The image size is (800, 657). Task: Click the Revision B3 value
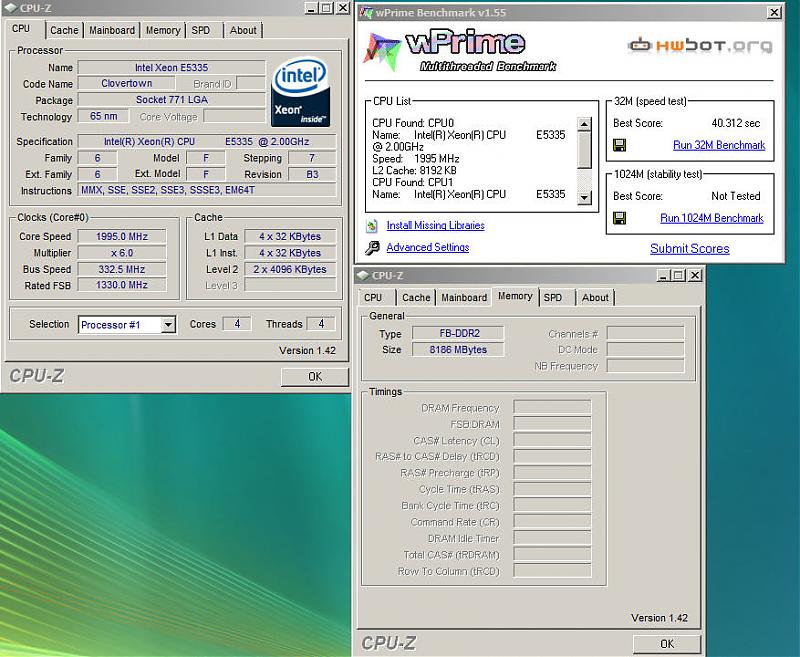pos(312,174)
